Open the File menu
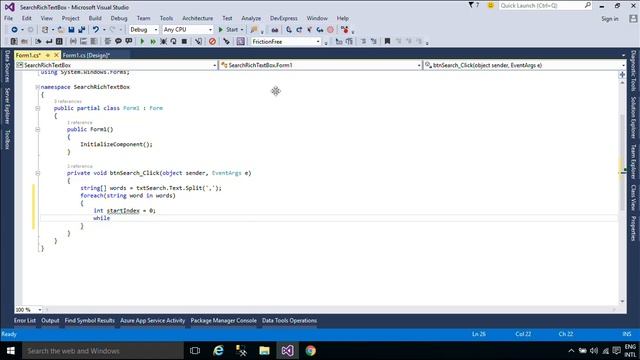This screenshot has width=640, height=360. (9, 18)
